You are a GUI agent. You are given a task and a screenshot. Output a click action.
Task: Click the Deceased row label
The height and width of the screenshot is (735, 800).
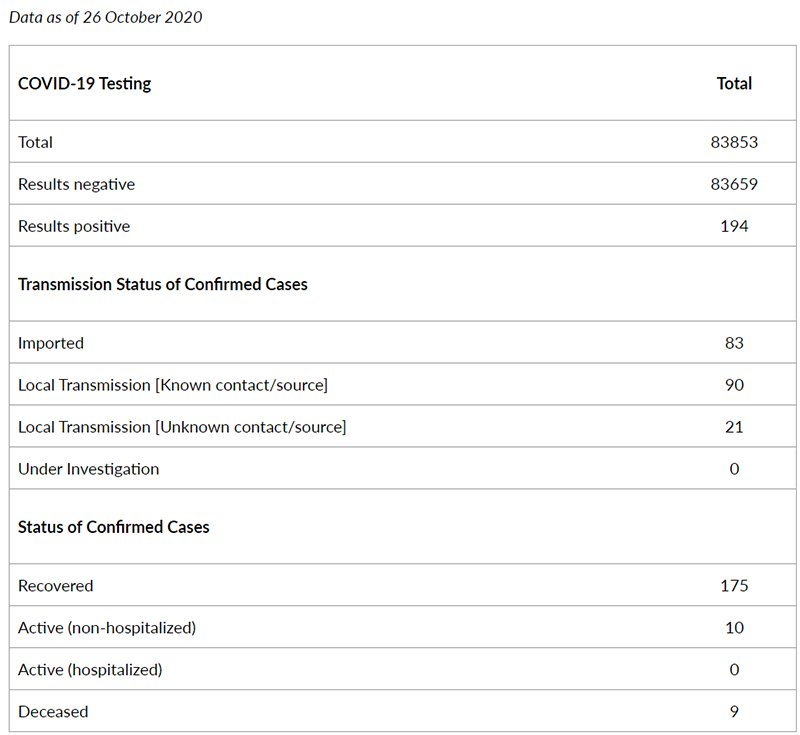pyautogui.click(x=53, y=712)
